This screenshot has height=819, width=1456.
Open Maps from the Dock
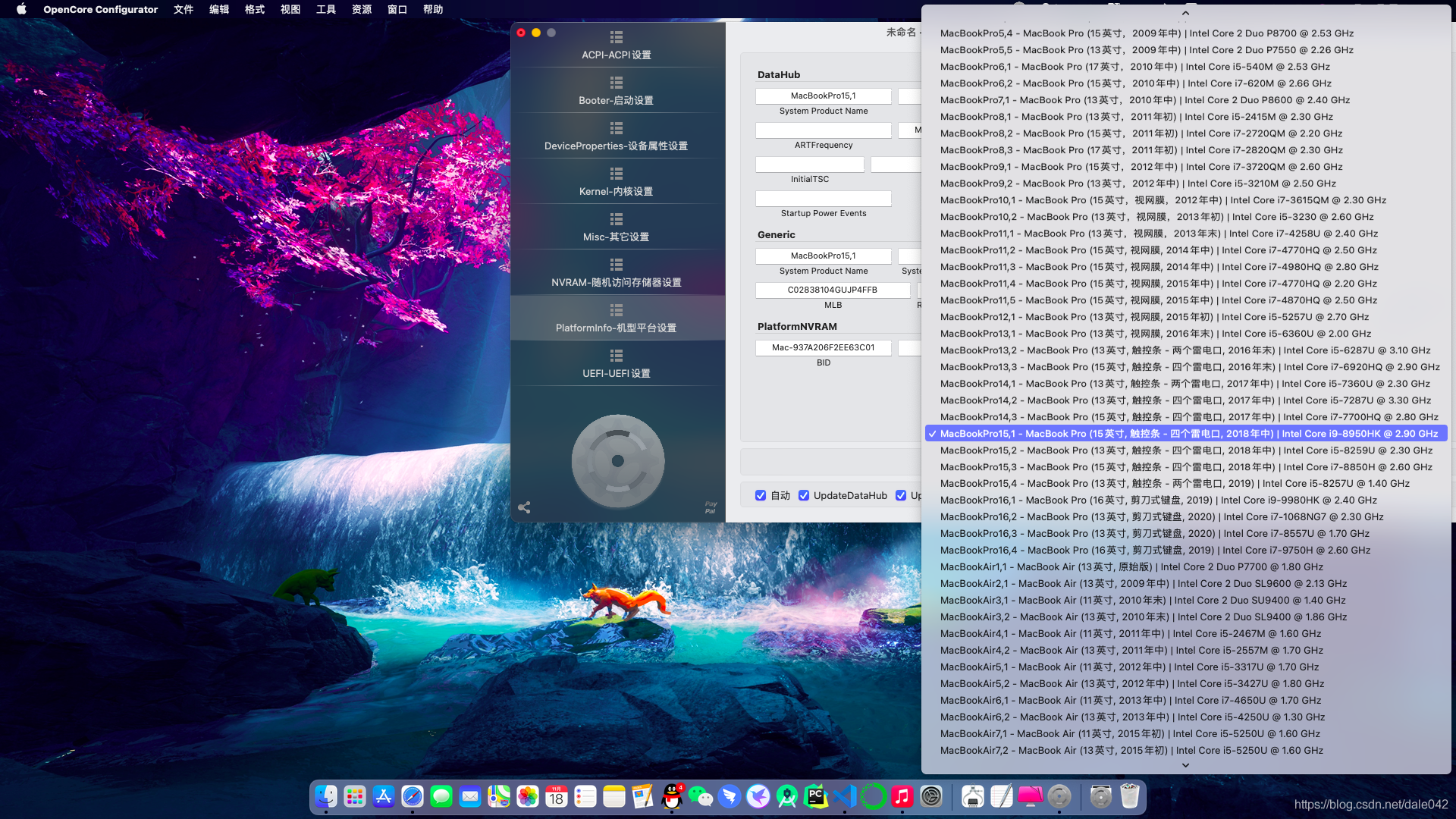pyautogui.click(x=499, y=796)
